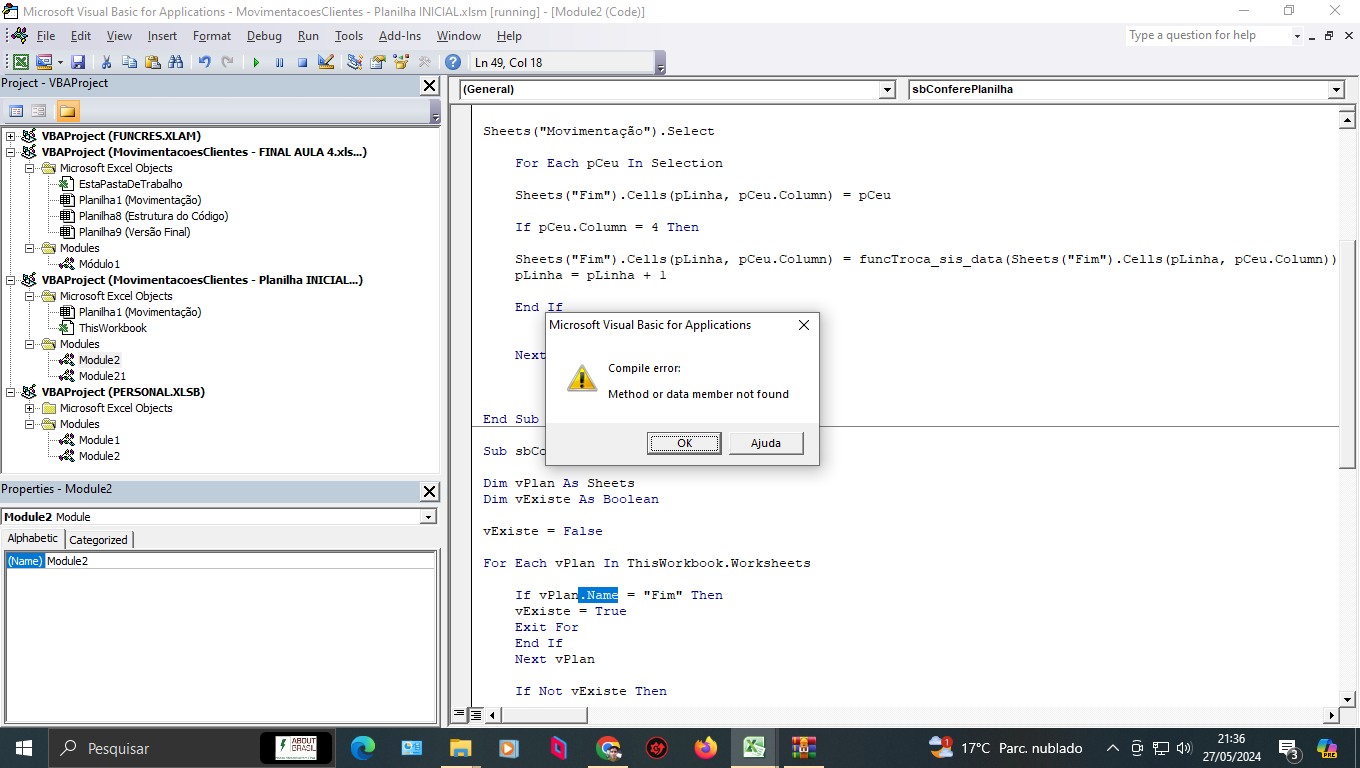This screenshot has width=1360, height=768.
Task: Click the Copy toolbar icon
Action: (x=130, y=62)
